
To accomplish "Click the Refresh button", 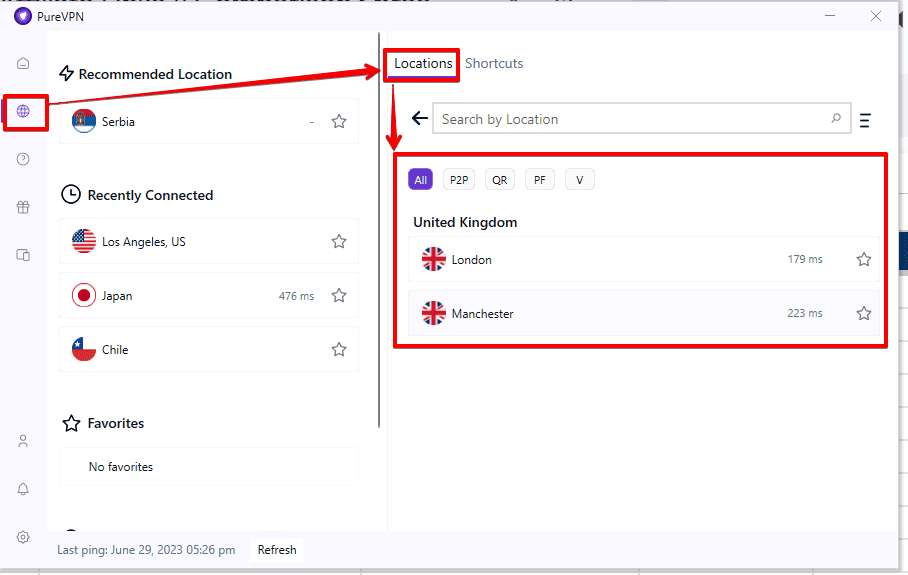I will point(277,550).
